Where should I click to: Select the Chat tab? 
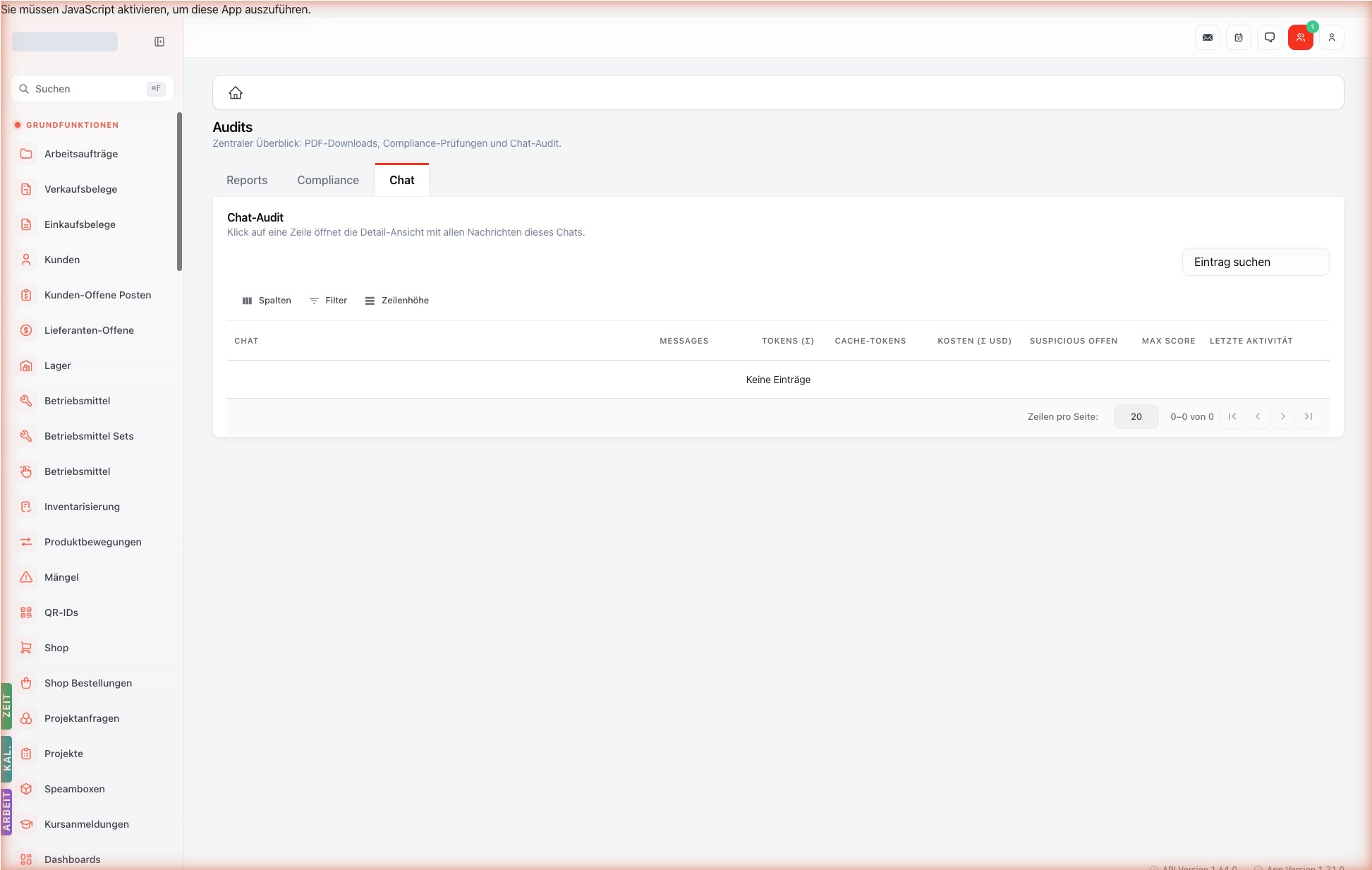(x=402, y=180)
